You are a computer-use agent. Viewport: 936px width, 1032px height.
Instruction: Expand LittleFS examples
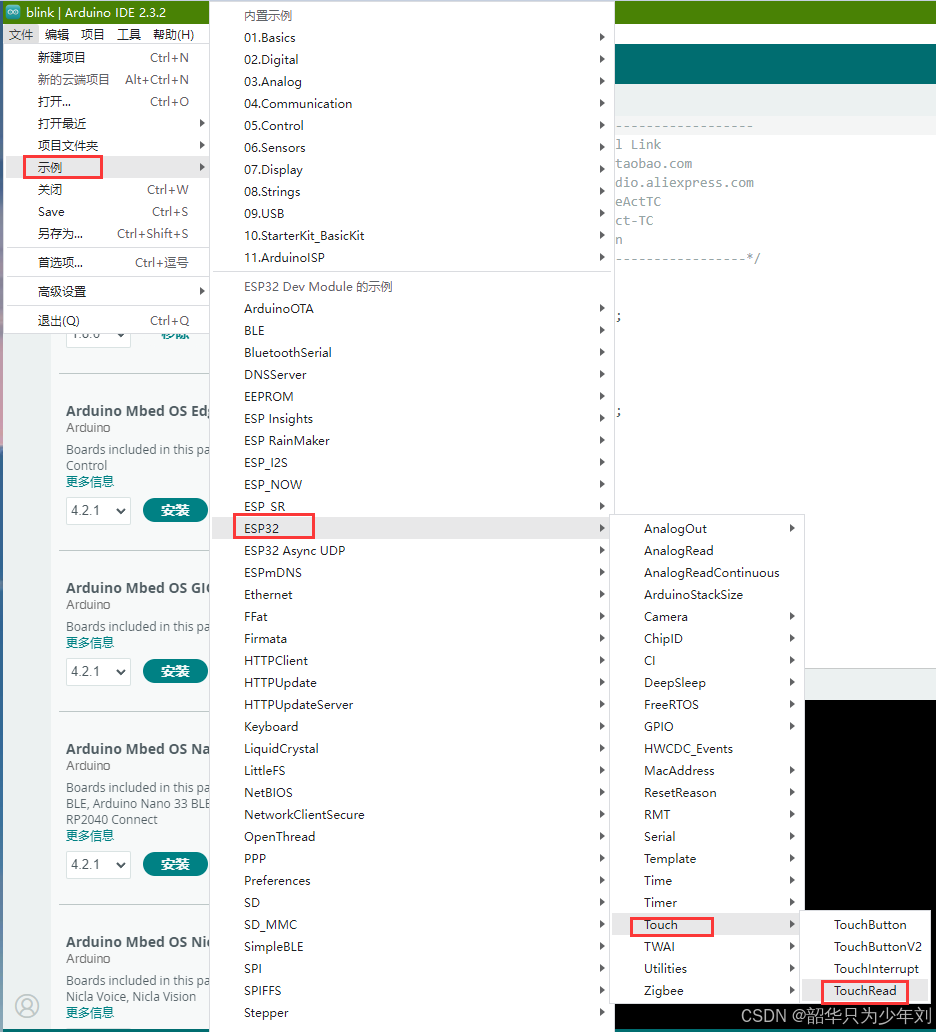coord(413,771)
